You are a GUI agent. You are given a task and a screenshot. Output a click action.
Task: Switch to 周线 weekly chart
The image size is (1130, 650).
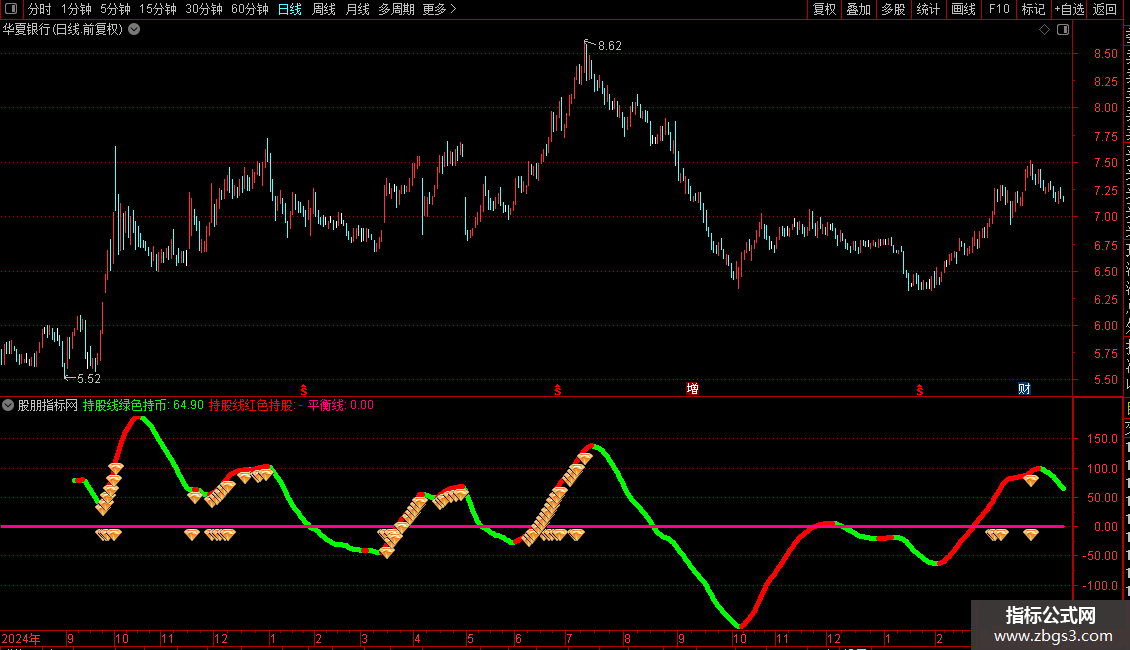click(324, 9)
